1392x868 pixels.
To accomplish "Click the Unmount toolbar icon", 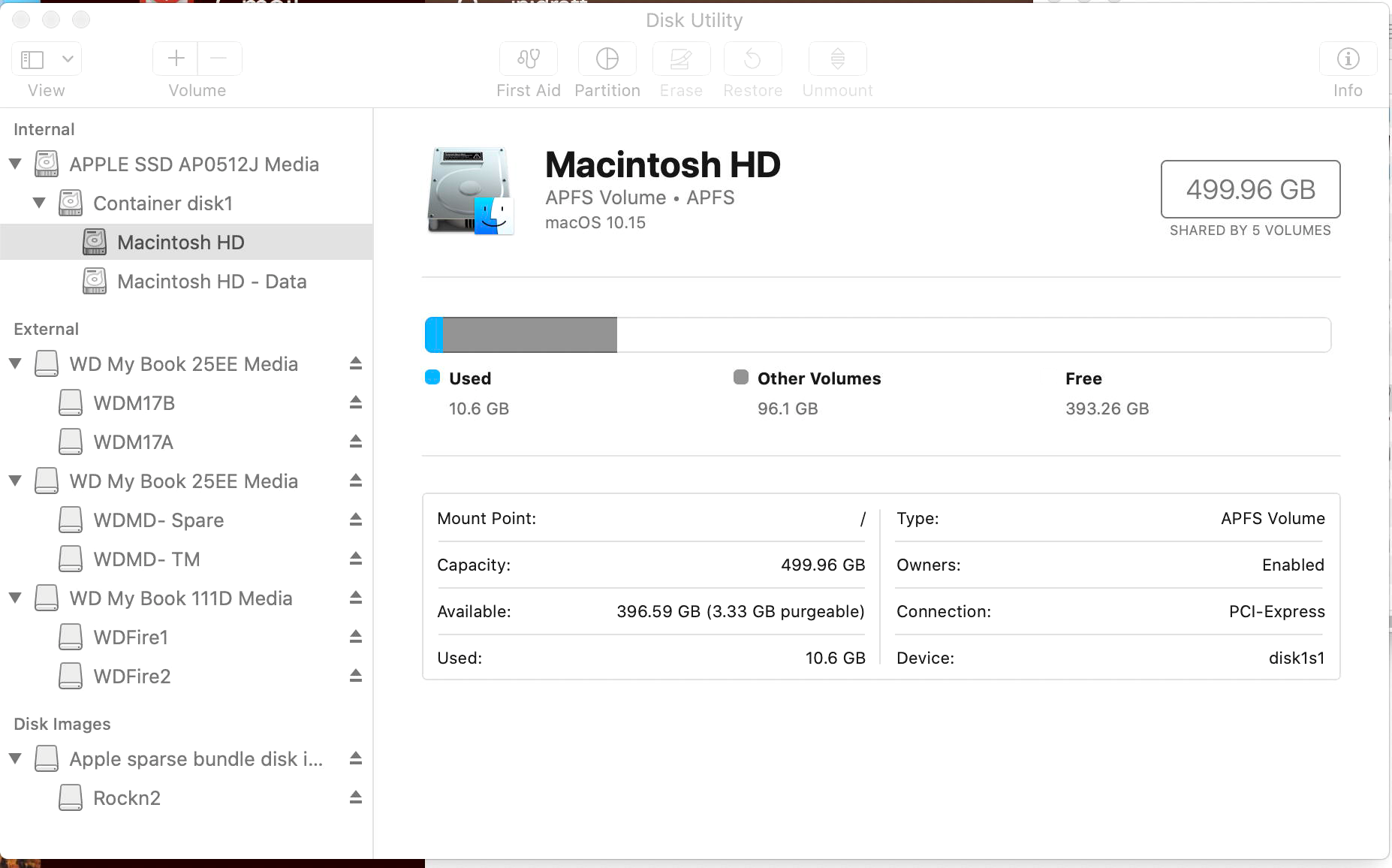I will pos(837,59).
